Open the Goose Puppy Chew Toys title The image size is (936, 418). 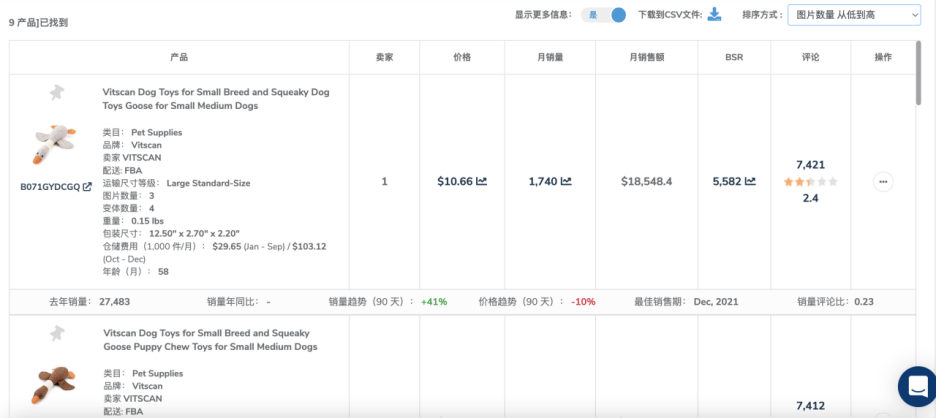[210, 339]
